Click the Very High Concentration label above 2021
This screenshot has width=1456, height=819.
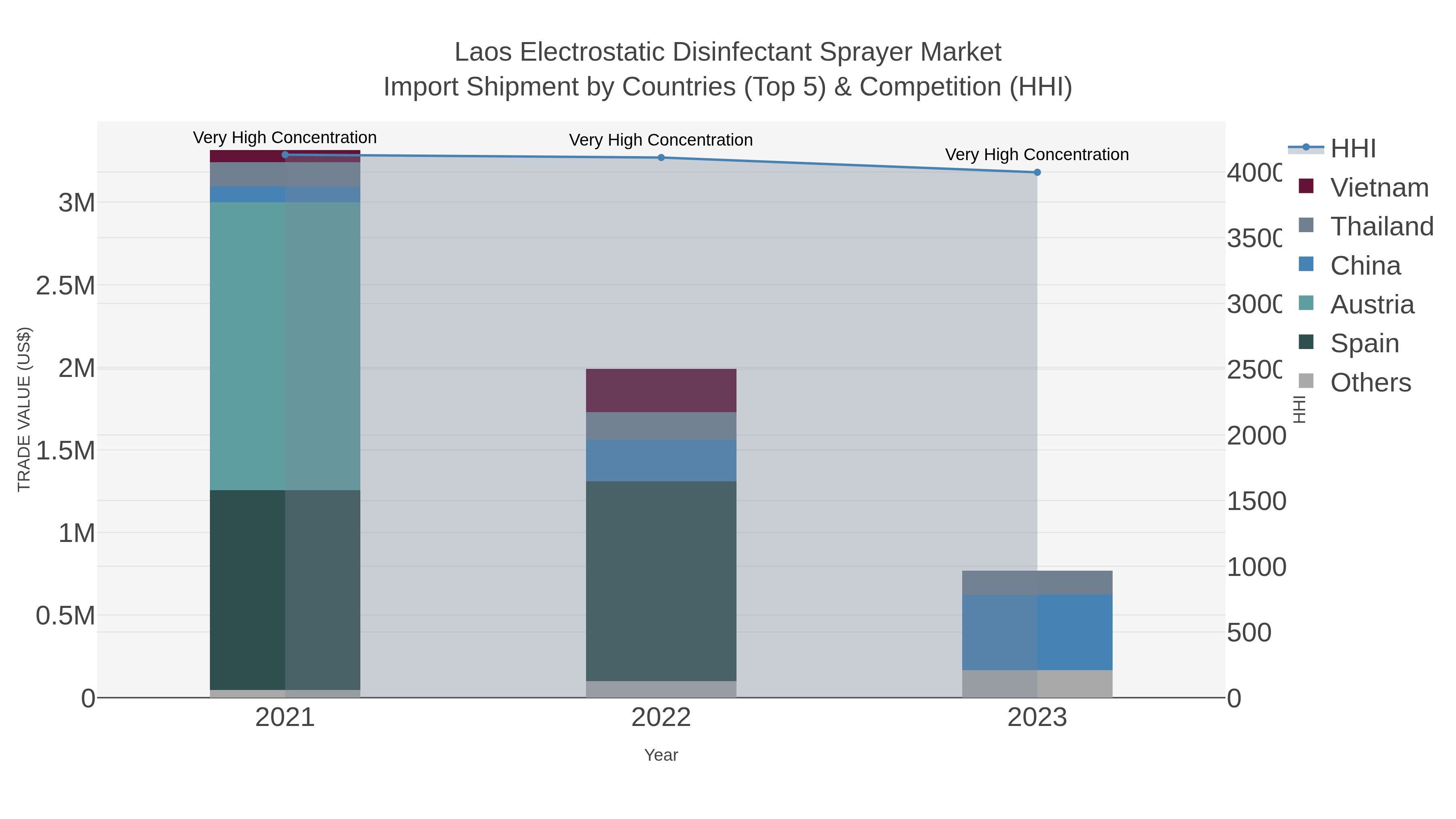point(285,138)
